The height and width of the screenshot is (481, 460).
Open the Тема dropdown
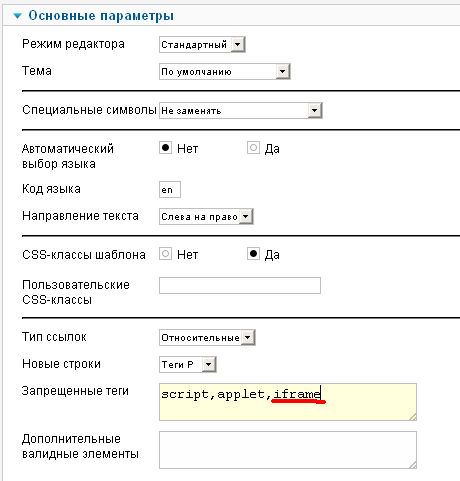[x=224, y=71]
